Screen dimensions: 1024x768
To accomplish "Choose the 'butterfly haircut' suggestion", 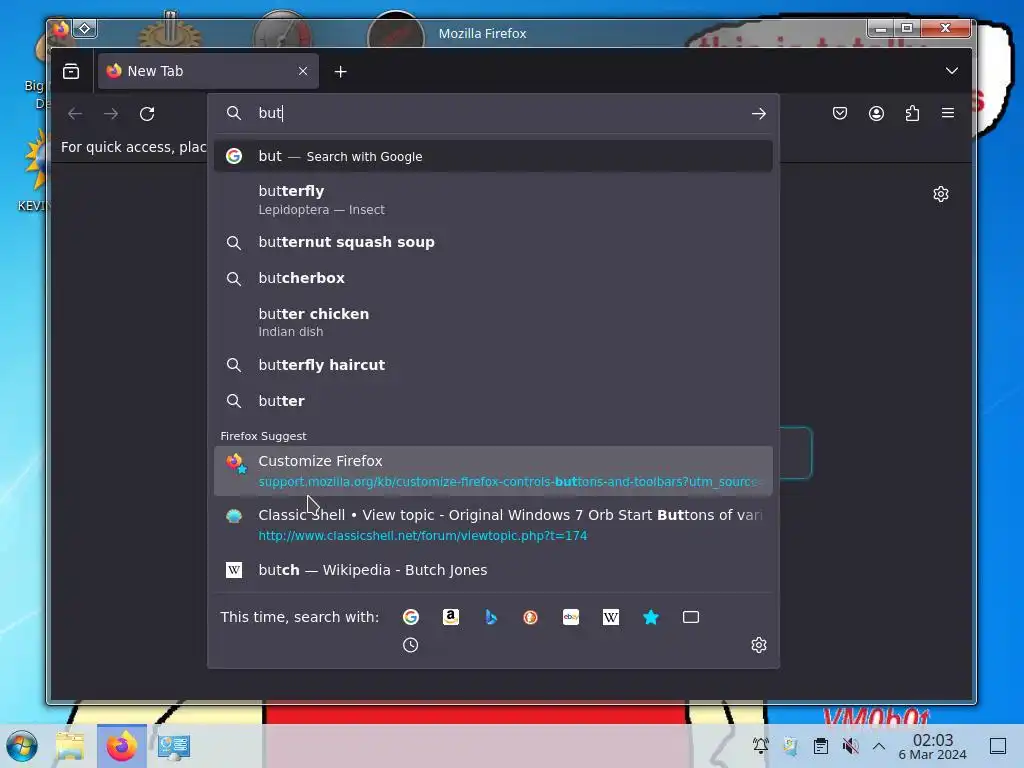I will [x=493, y=365].
